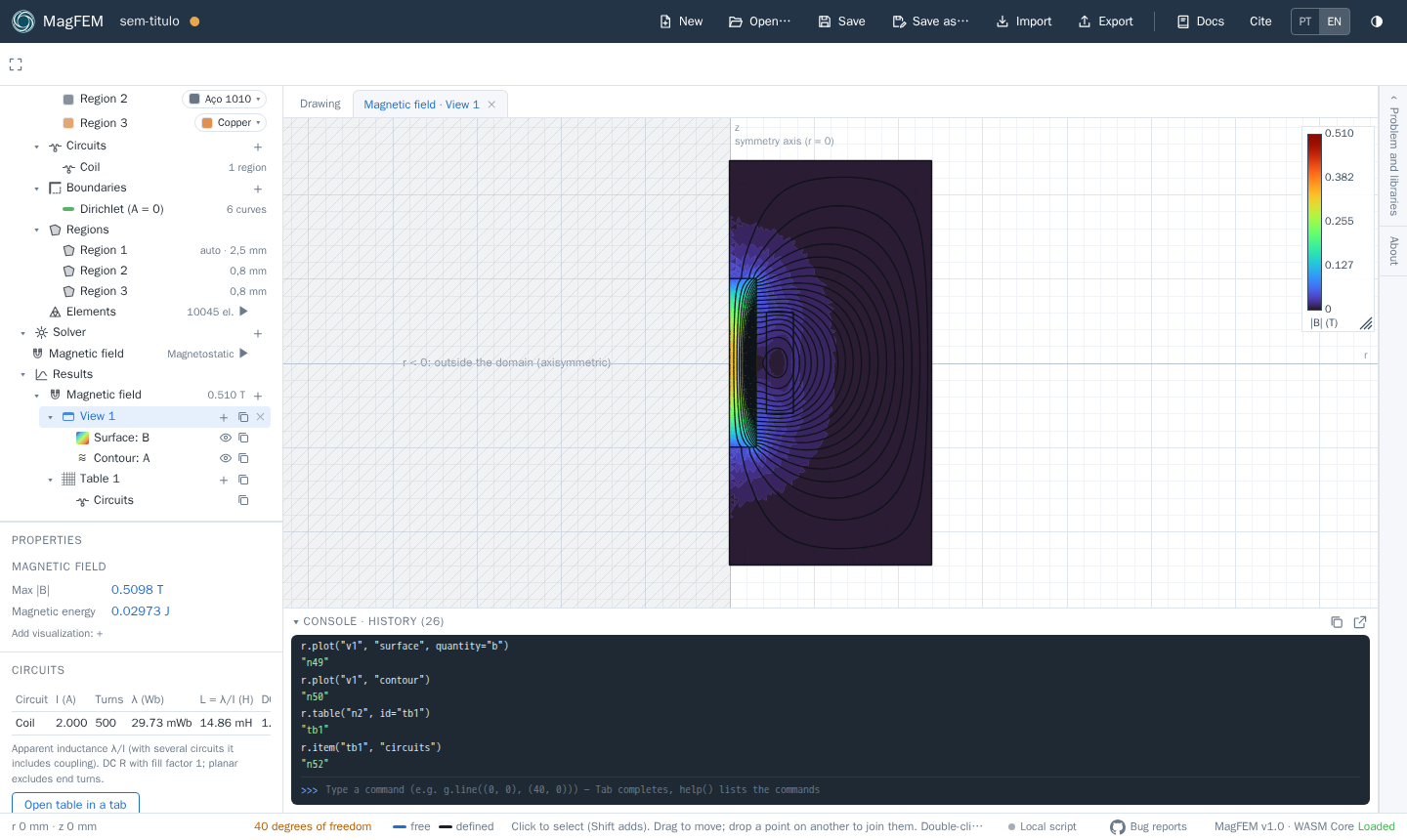Switch language to EN

click(x=1335, y=21)
